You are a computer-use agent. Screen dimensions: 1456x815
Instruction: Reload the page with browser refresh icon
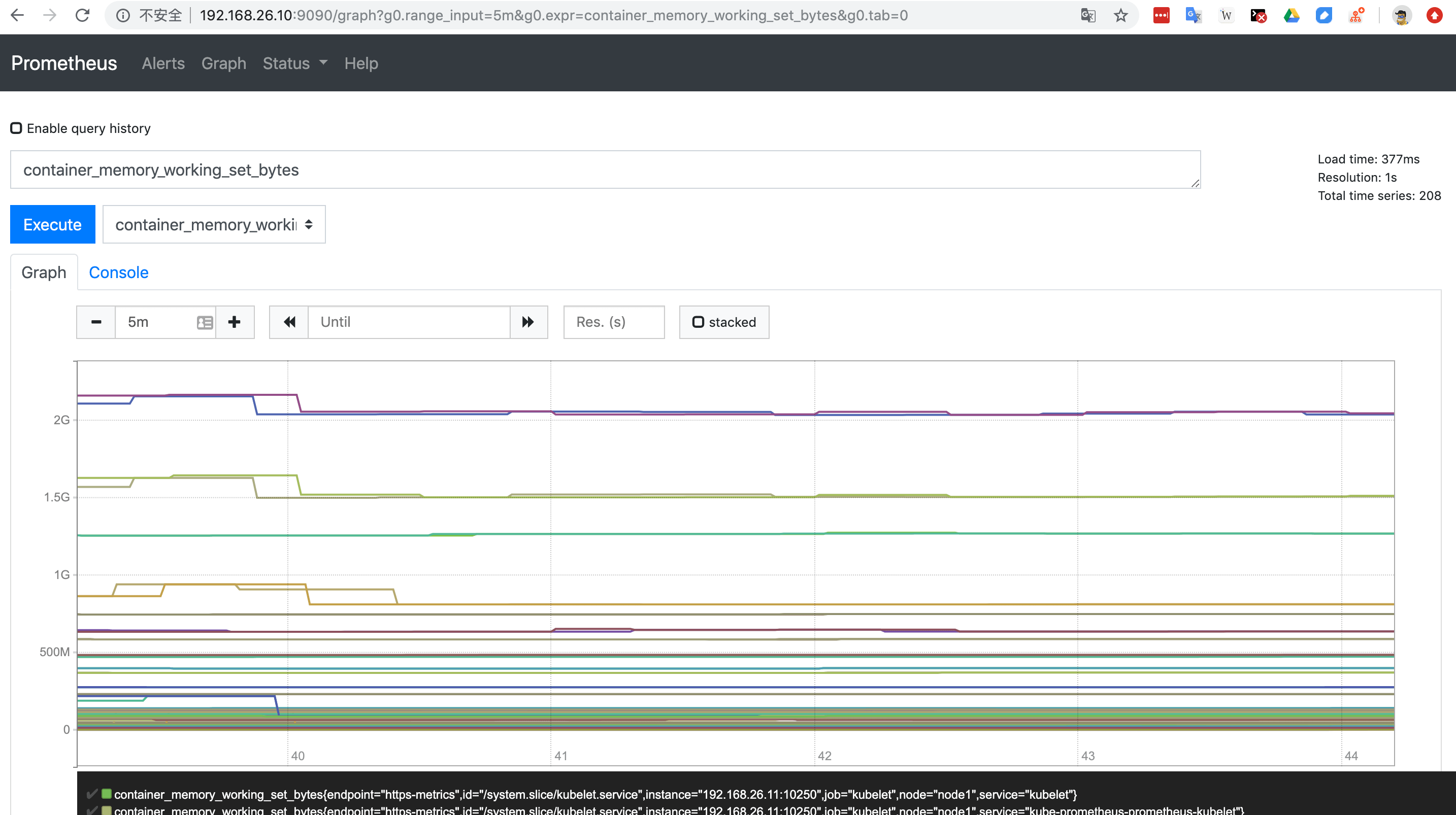pos(83,15)
